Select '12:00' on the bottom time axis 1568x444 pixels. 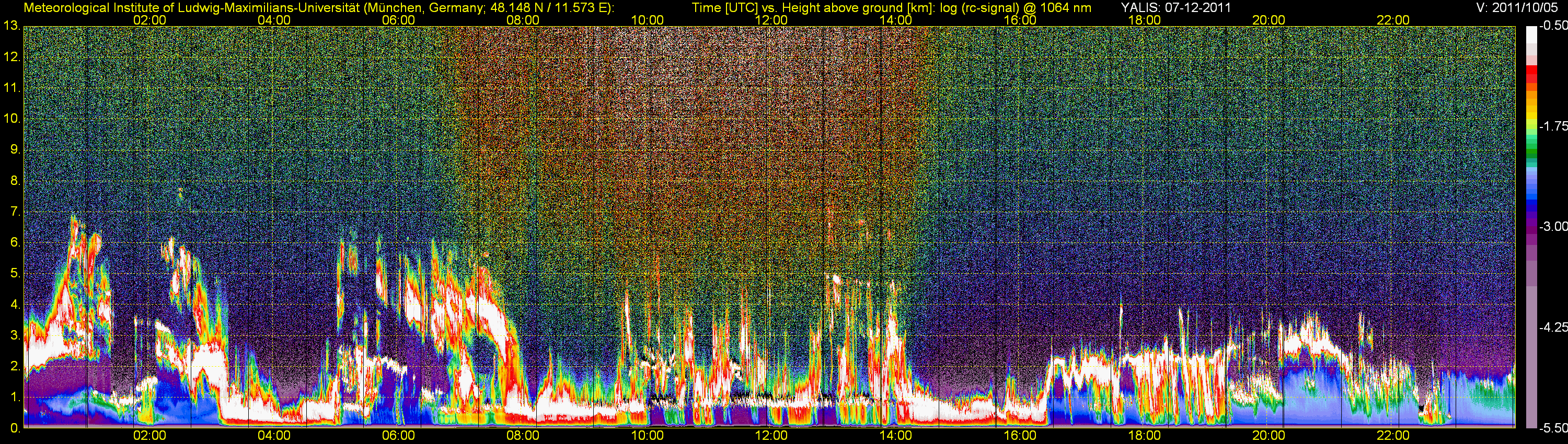coord(771,436)
